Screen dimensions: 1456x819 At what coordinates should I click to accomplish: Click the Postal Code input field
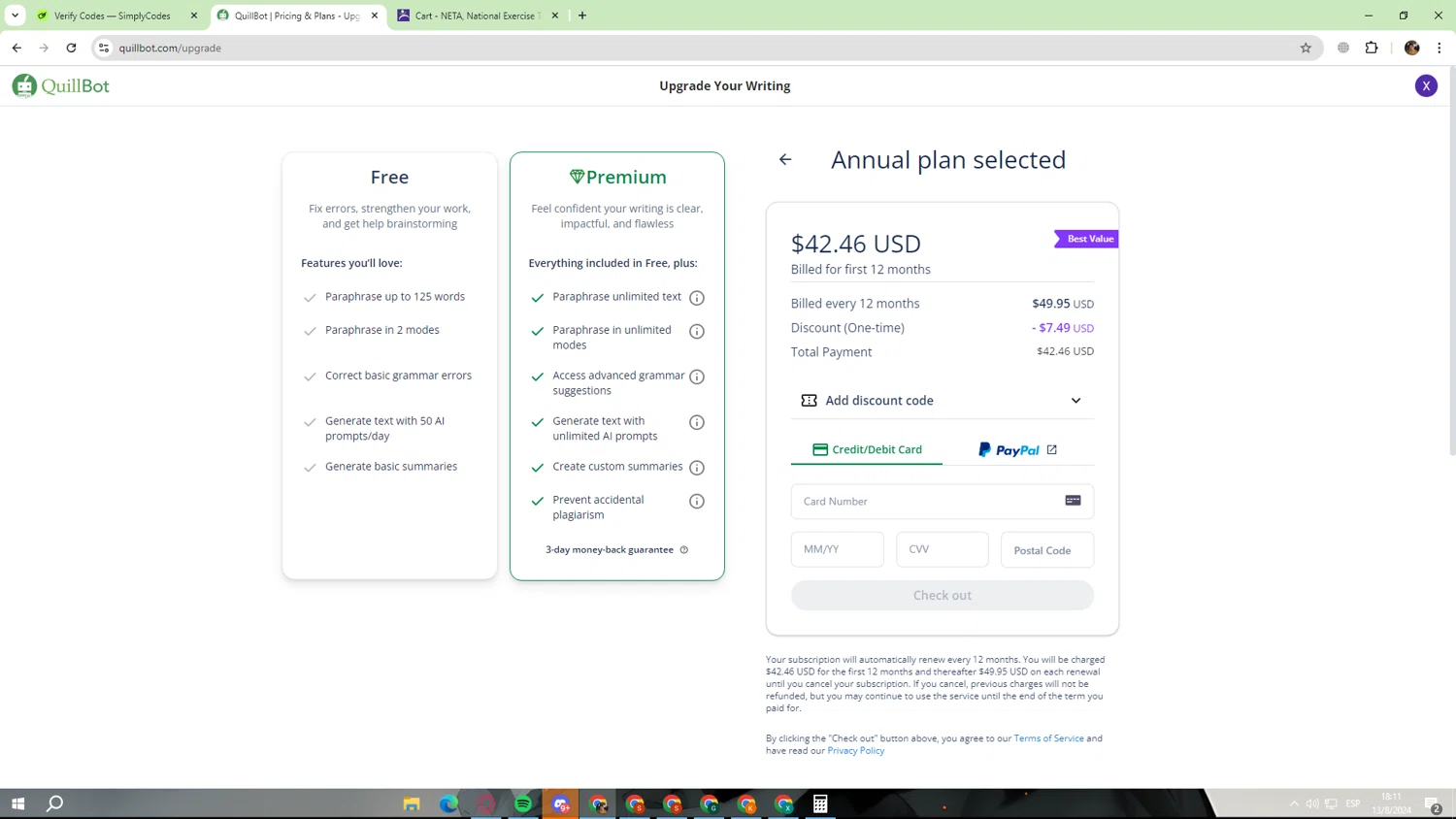[x=1046, y=550]
